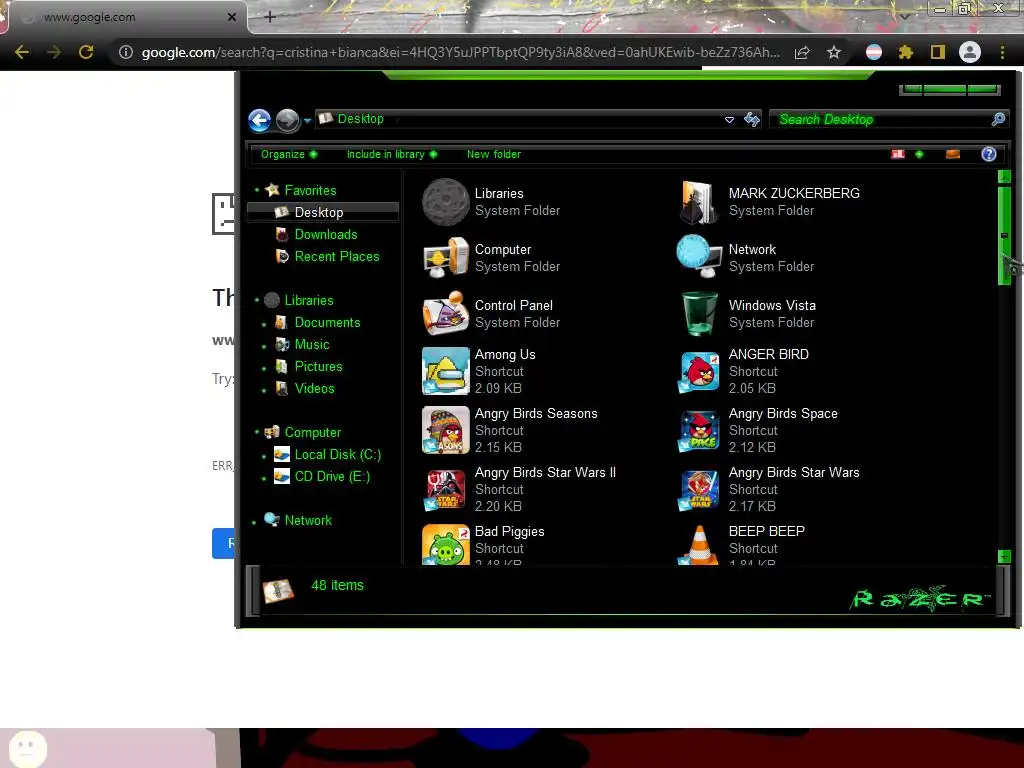Expand the Network tree group

(254, 522)
